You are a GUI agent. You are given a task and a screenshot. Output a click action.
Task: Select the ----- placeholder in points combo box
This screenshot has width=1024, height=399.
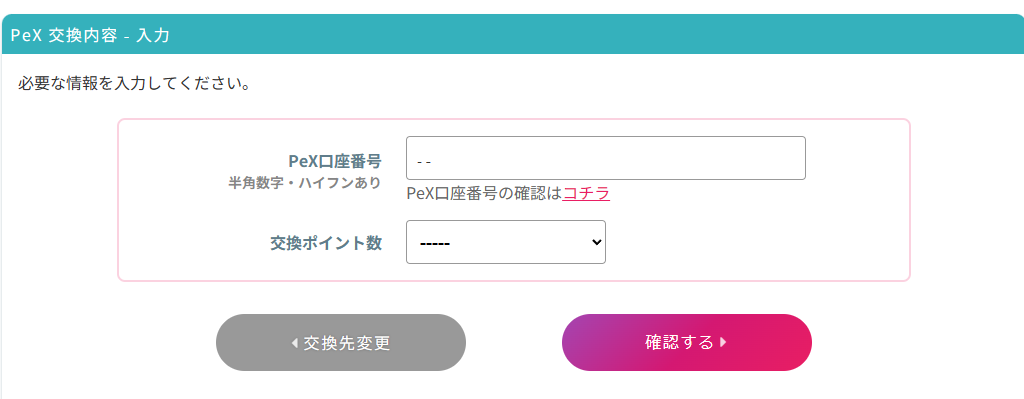[x=435, y=243]
